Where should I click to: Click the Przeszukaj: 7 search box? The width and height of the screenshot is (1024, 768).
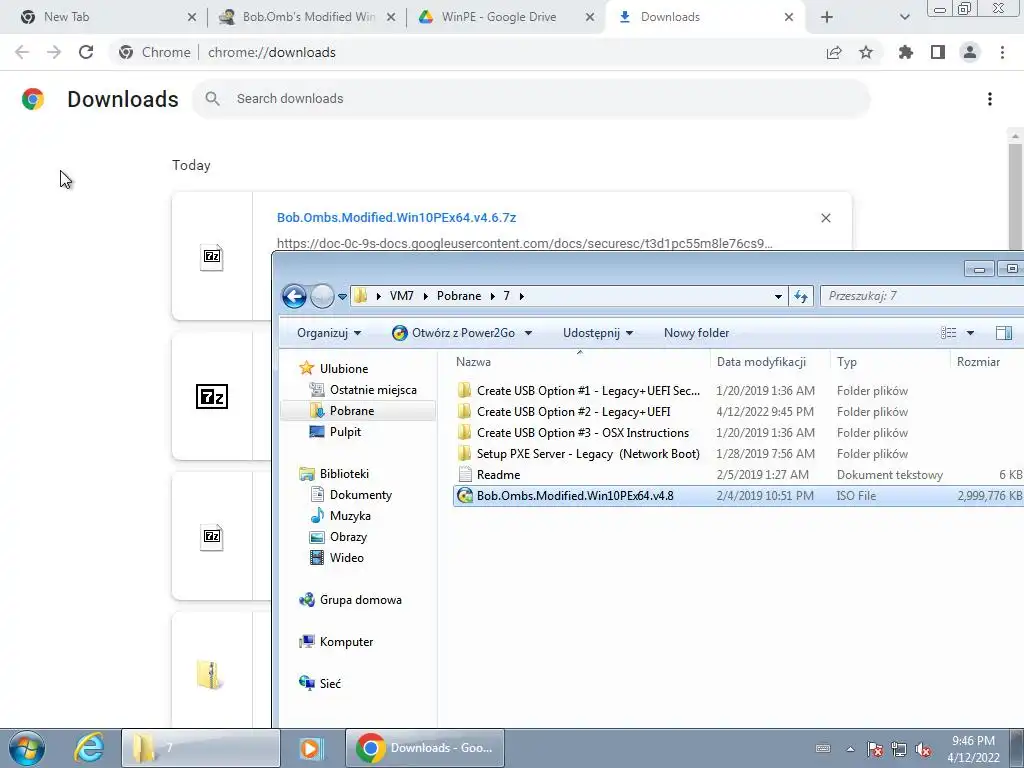click(921, 296)
